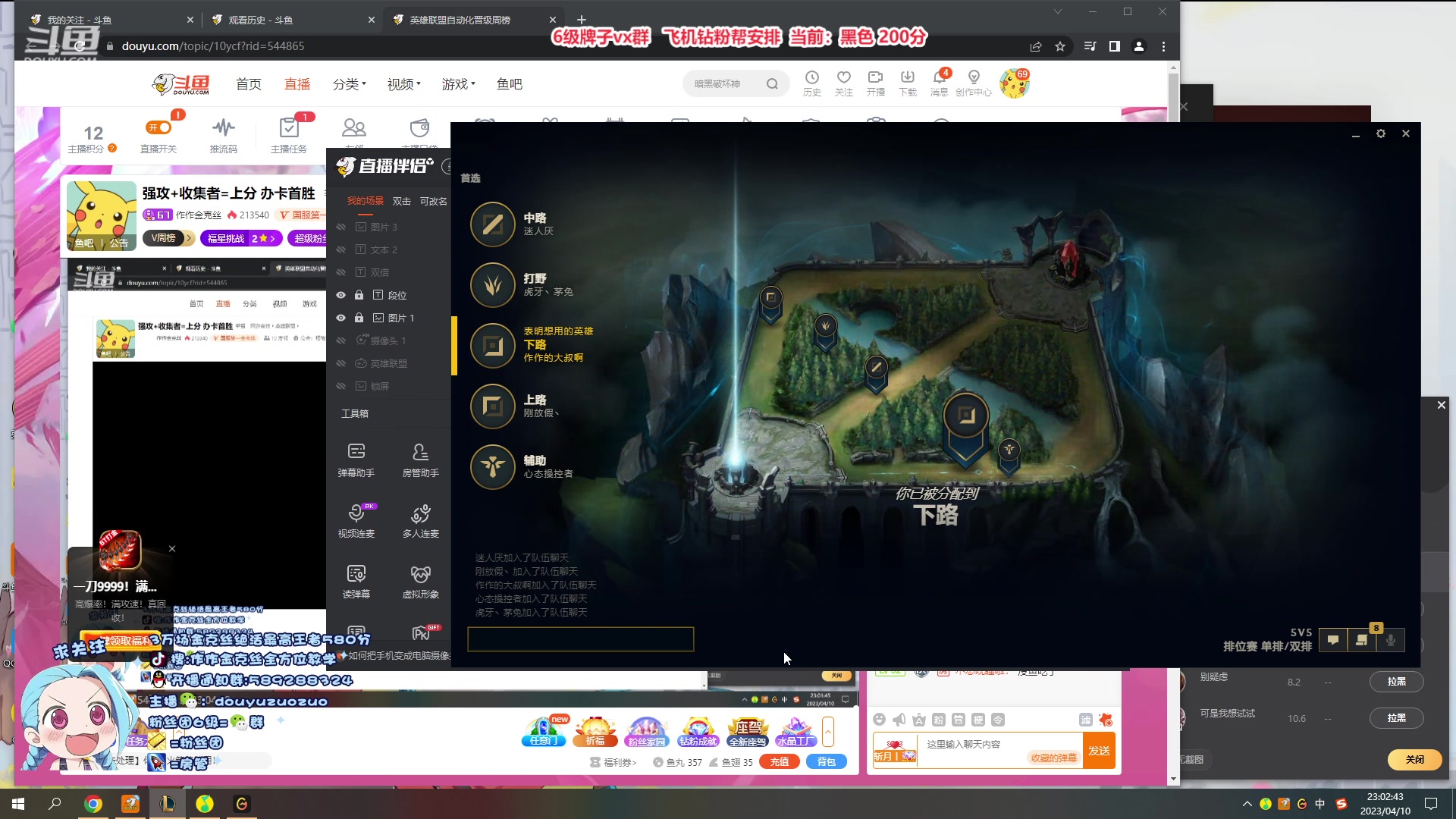Show the hidden 摄像头 1 layer
The image size is (1456, 819).
(x=341, y=340)
